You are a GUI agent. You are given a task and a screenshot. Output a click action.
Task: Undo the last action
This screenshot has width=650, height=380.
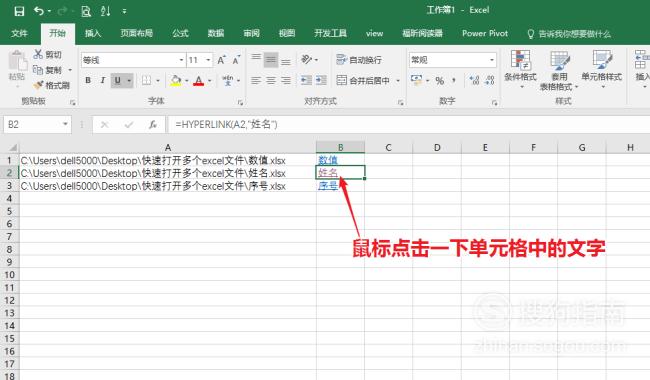[x=39, y=11]
